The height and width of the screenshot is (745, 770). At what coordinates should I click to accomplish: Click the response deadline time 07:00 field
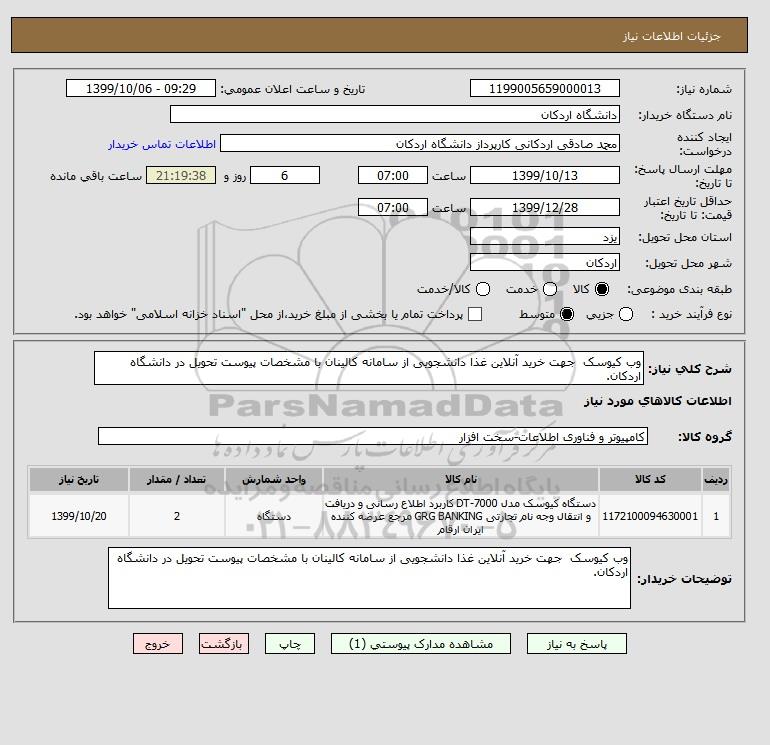pyautogui.click(x=393, y=175)
